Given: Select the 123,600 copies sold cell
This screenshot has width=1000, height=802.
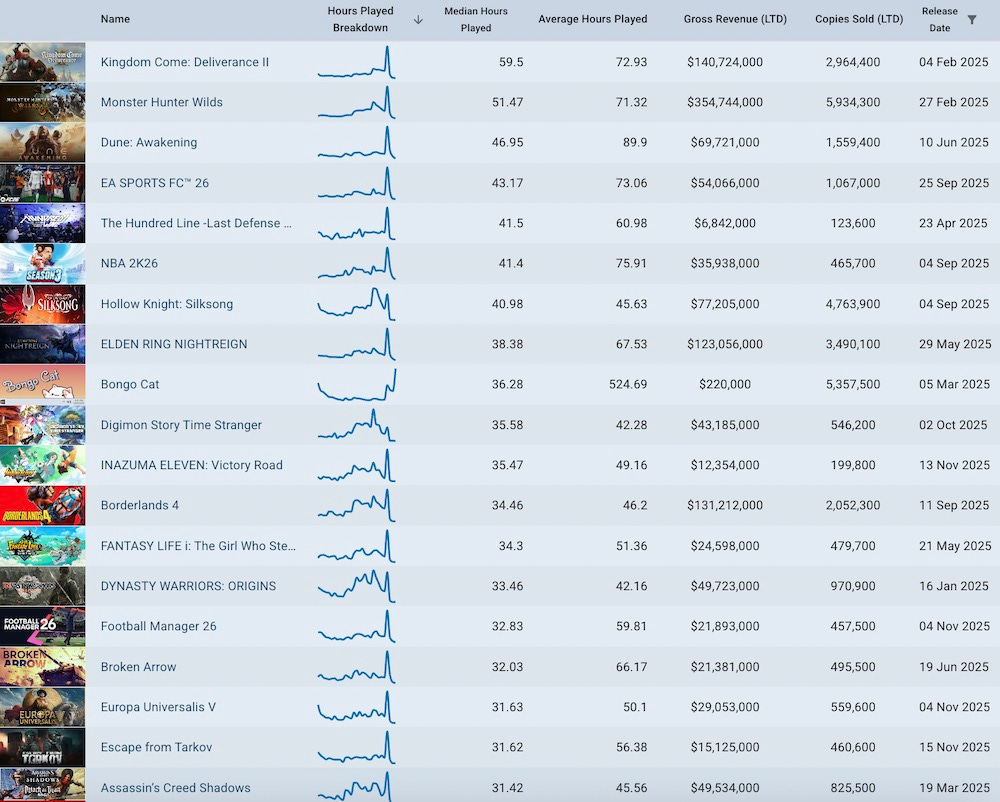Looking at the screenshot, I should (x=853, y=223).
